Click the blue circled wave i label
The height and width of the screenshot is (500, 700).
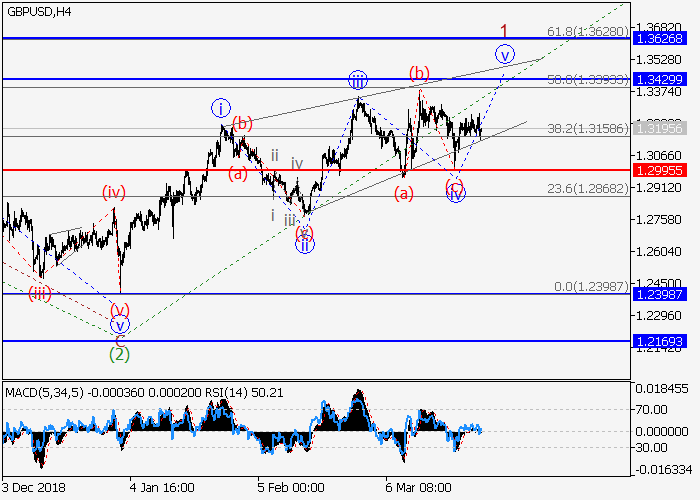[x=220, y=107]
